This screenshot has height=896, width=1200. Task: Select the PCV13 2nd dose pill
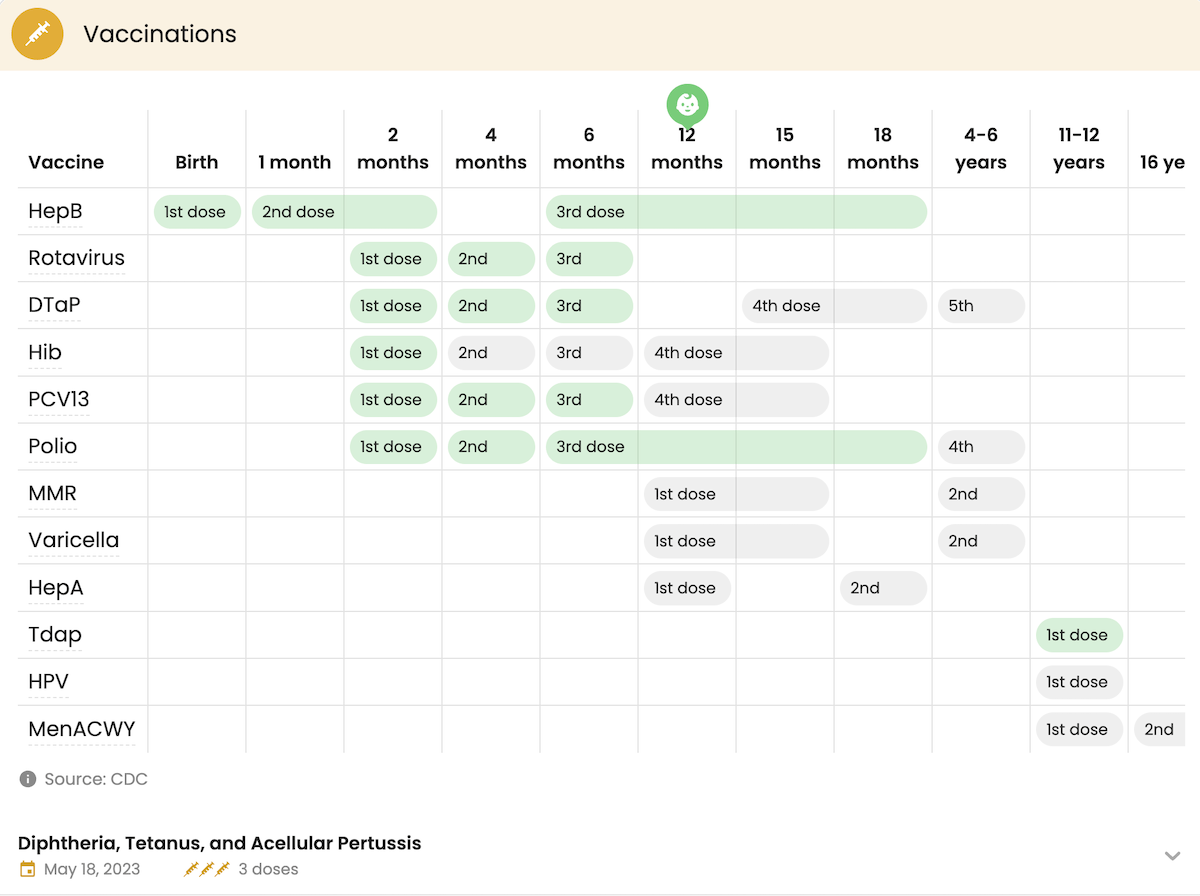point(491,400)
